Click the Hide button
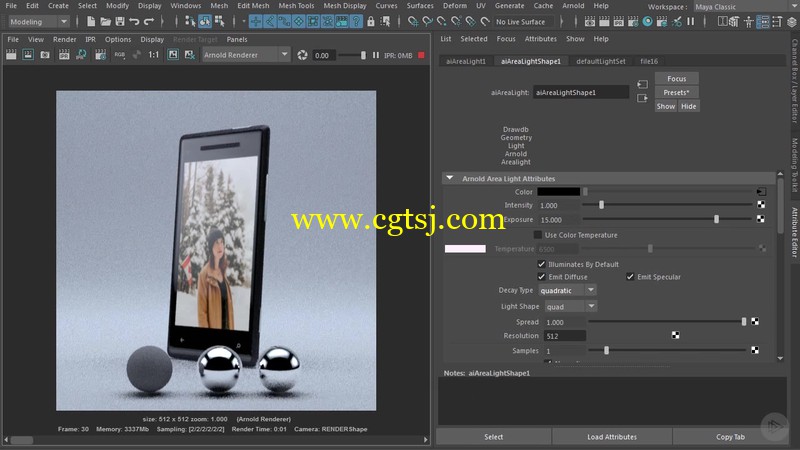 [x=688, y=106]
